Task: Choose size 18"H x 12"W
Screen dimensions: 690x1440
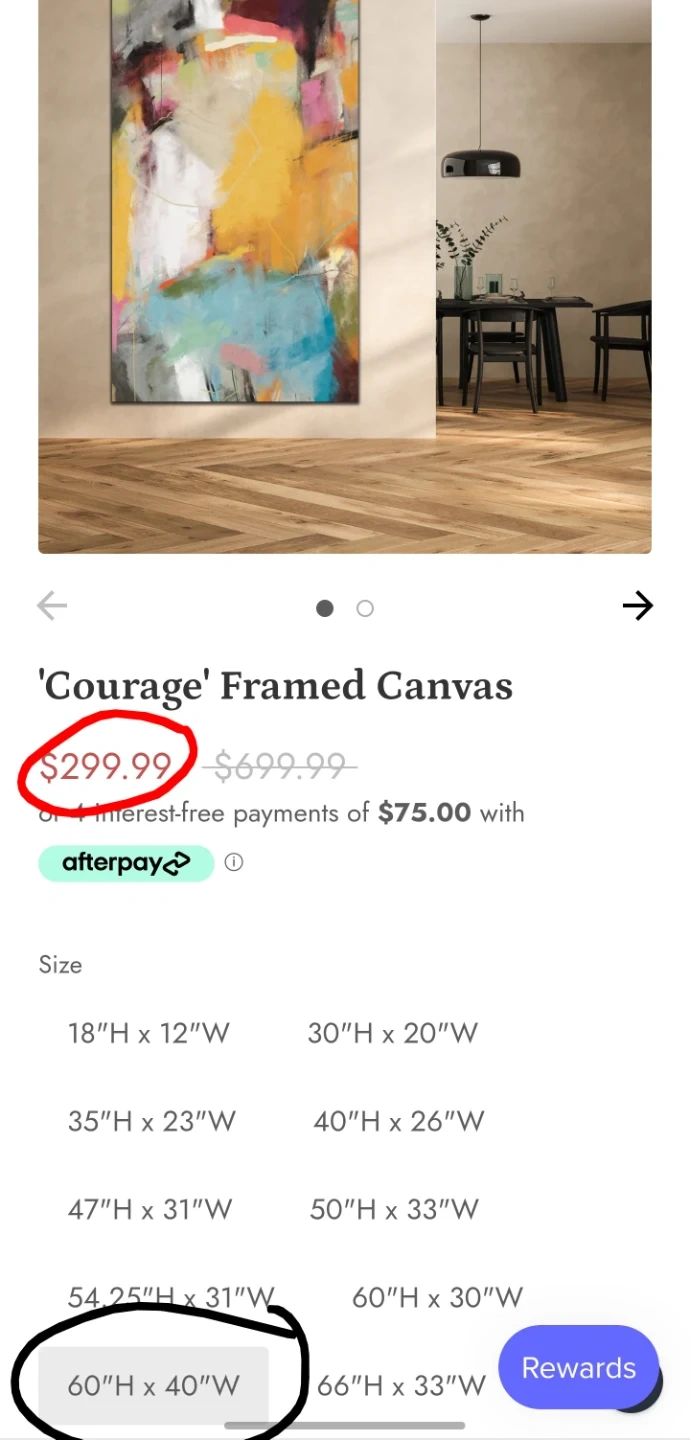Action: pos(149,1033)
